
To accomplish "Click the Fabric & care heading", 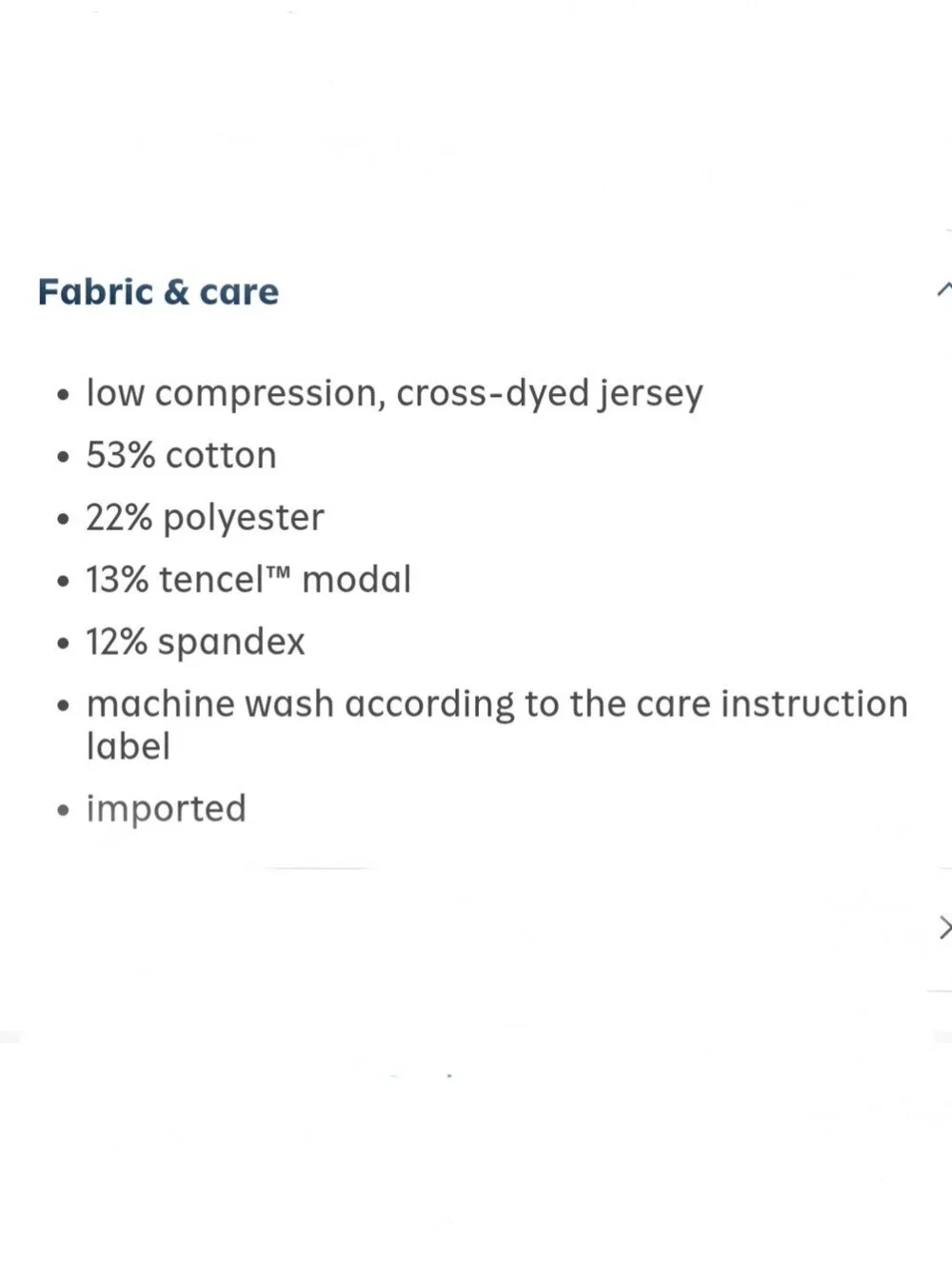I will pyautogui.click(x=158, y=291).
